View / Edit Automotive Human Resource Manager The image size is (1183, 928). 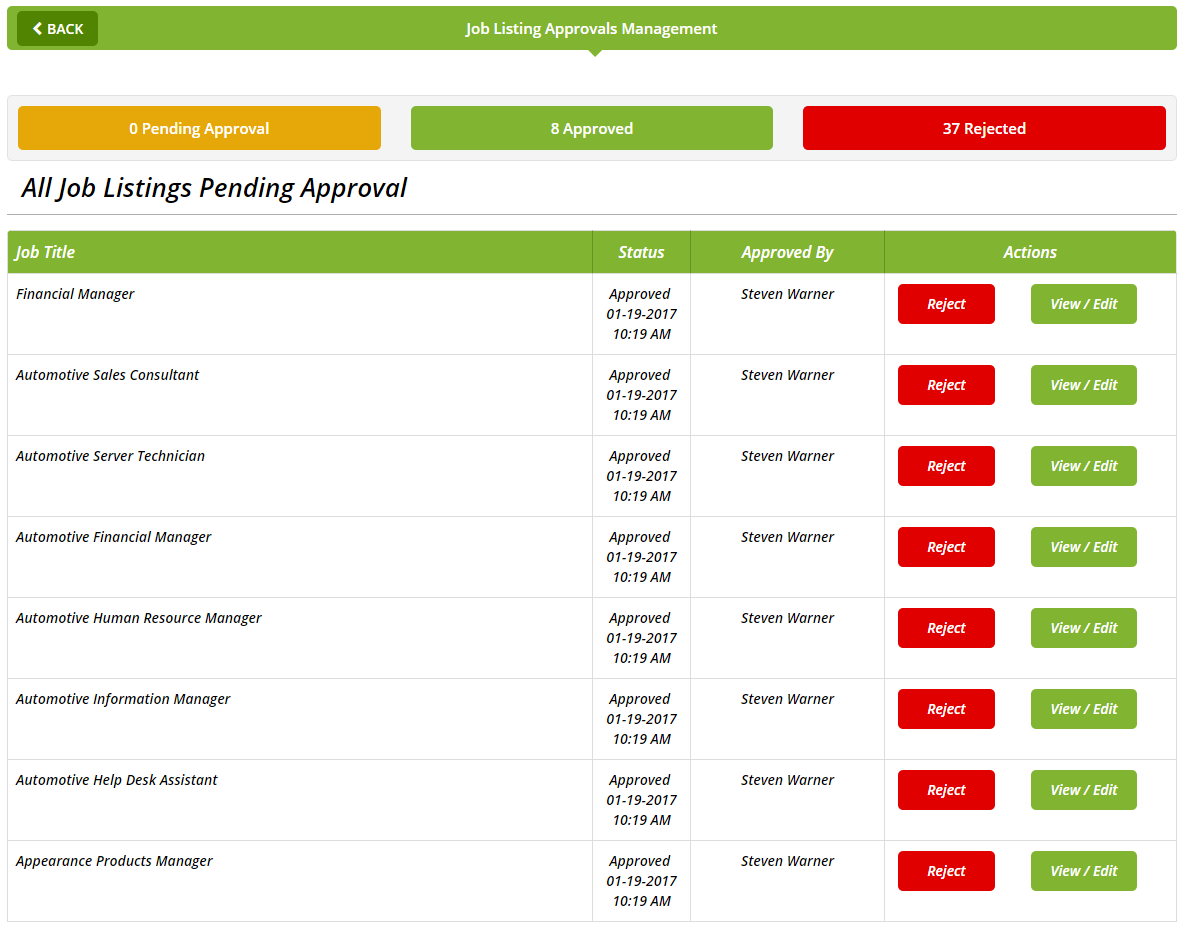click(x=1083, y=628)
